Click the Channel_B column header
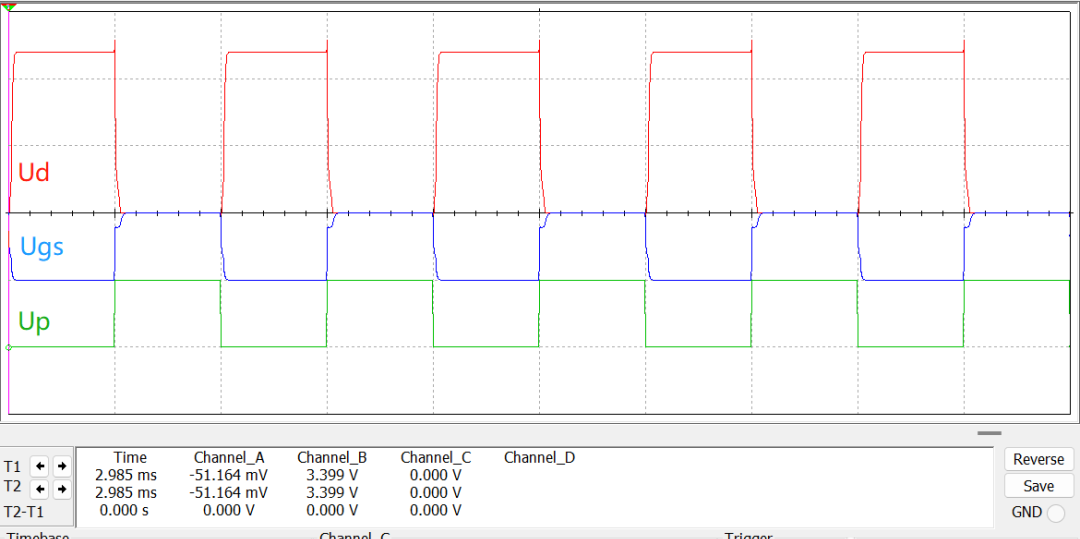The width and height of the screenshot is (1080, 539). [x=332, y=458]
